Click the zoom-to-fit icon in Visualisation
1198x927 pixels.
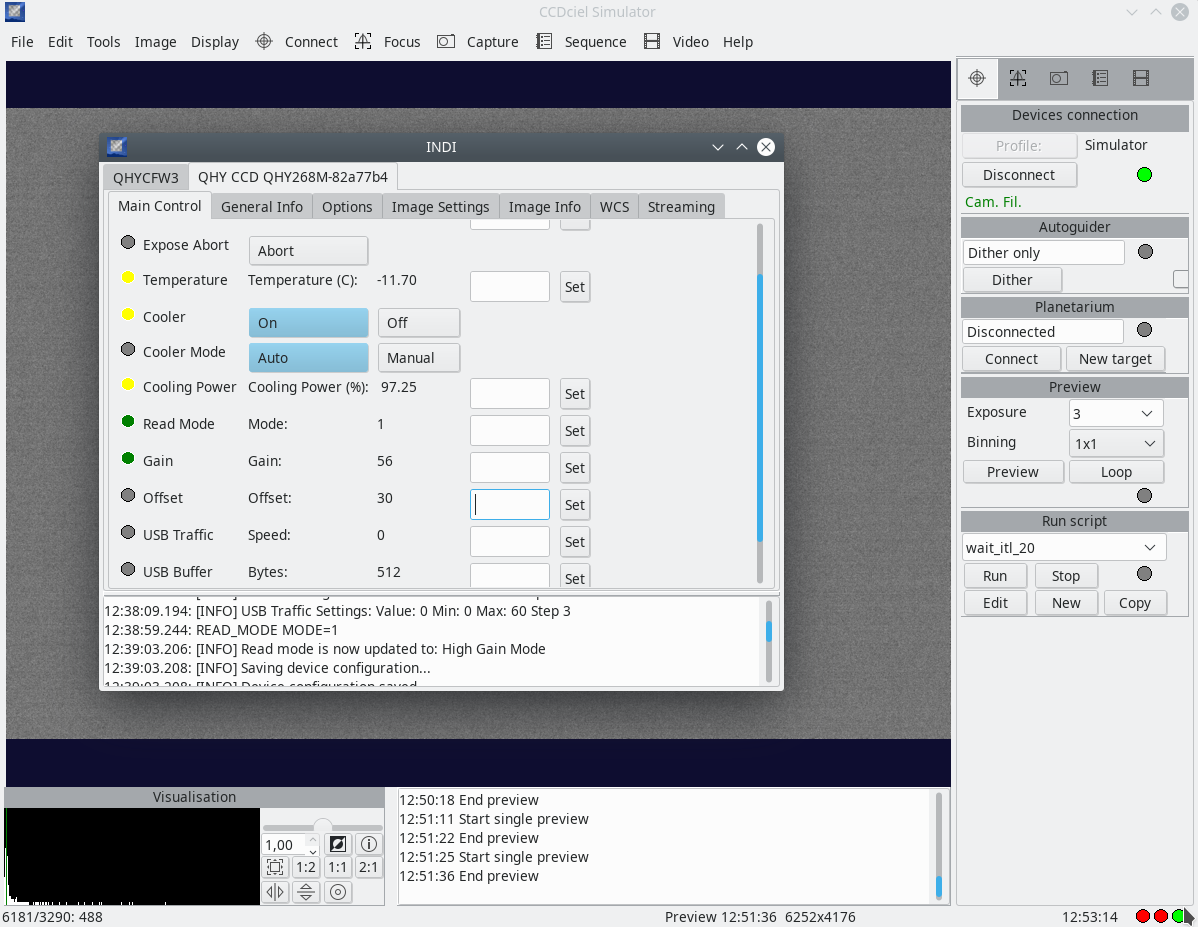point(275,867)
